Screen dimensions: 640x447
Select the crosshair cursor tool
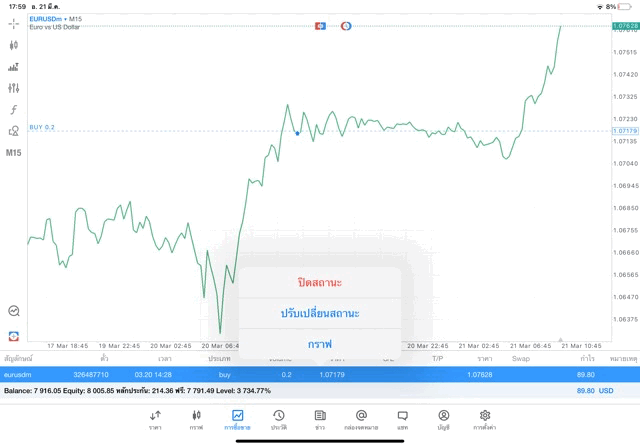13,24
